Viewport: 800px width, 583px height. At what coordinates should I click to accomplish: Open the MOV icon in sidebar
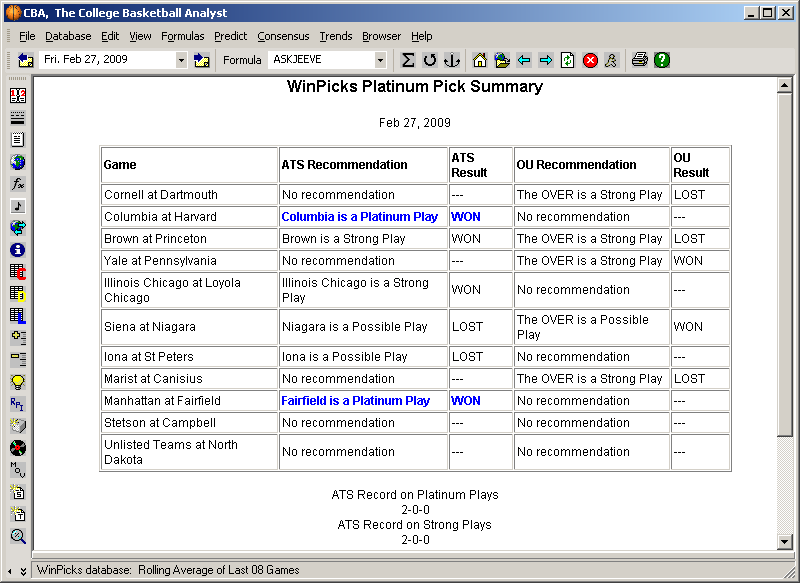coord(18,470)
